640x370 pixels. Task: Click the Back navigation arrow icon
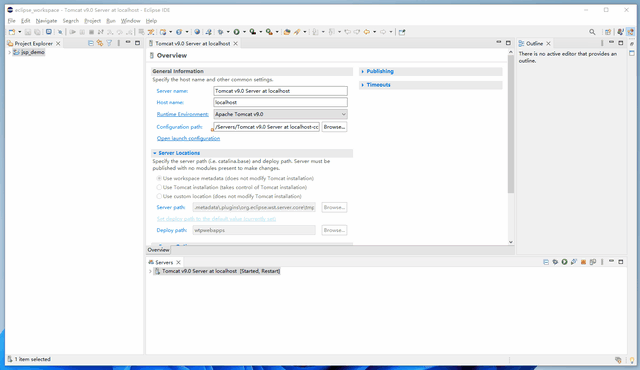[367, 32]
